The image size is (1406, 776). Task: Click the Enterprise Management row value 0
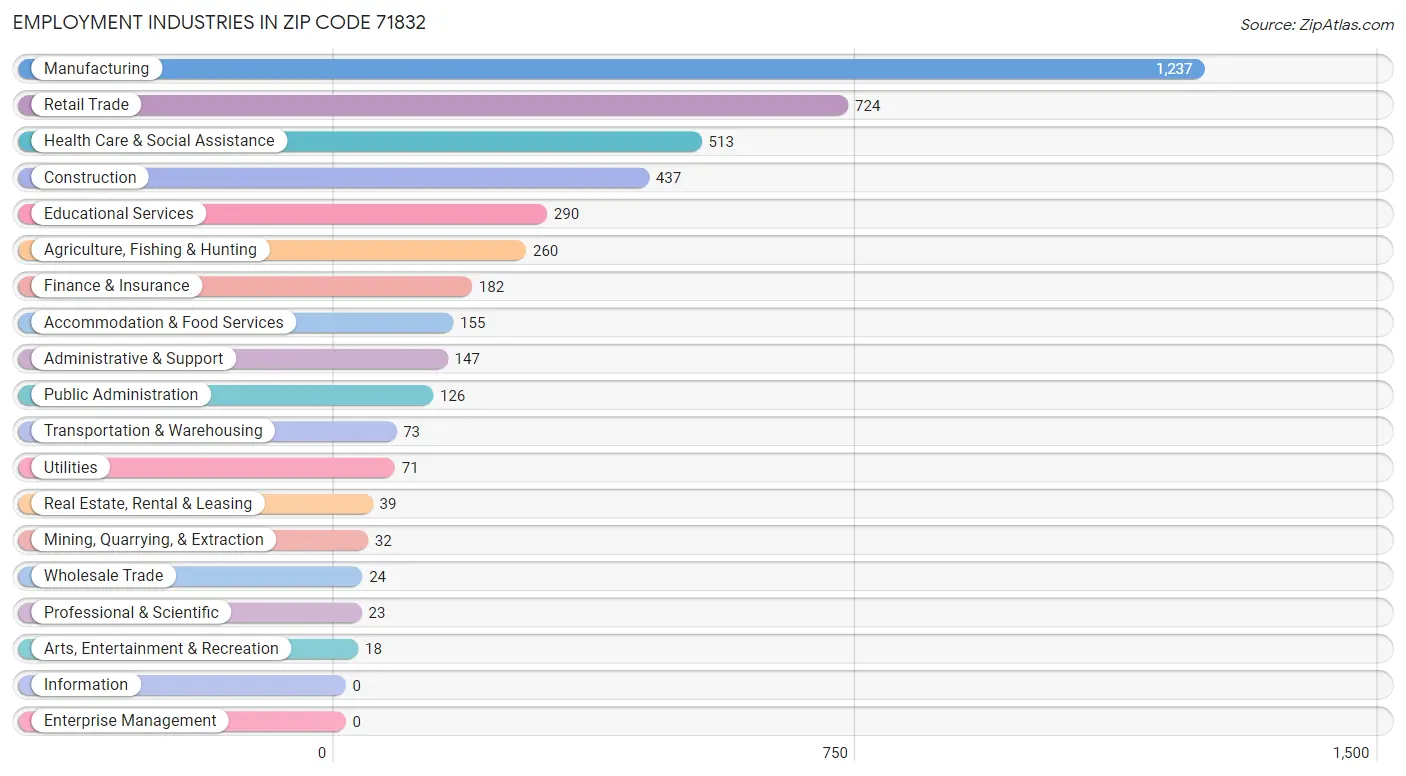[356, 722]
